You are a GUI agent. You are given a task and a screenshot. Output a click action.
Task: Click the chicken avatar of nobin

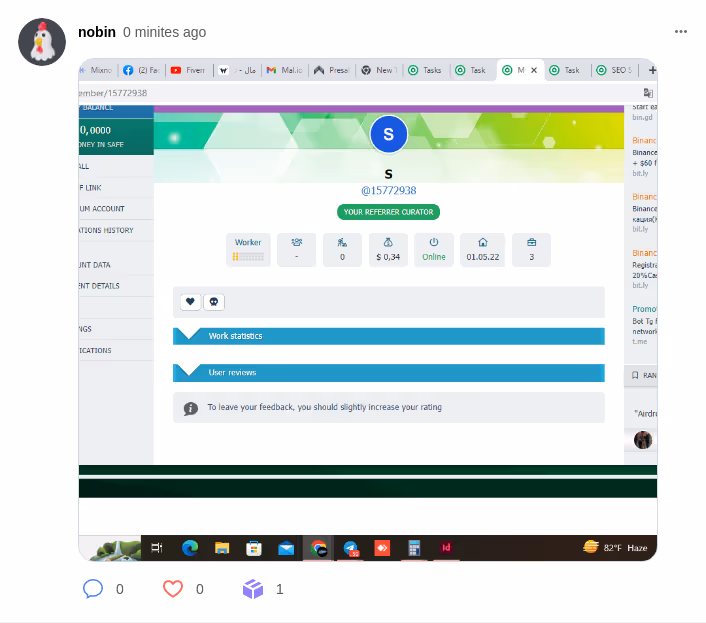(42, 42)
